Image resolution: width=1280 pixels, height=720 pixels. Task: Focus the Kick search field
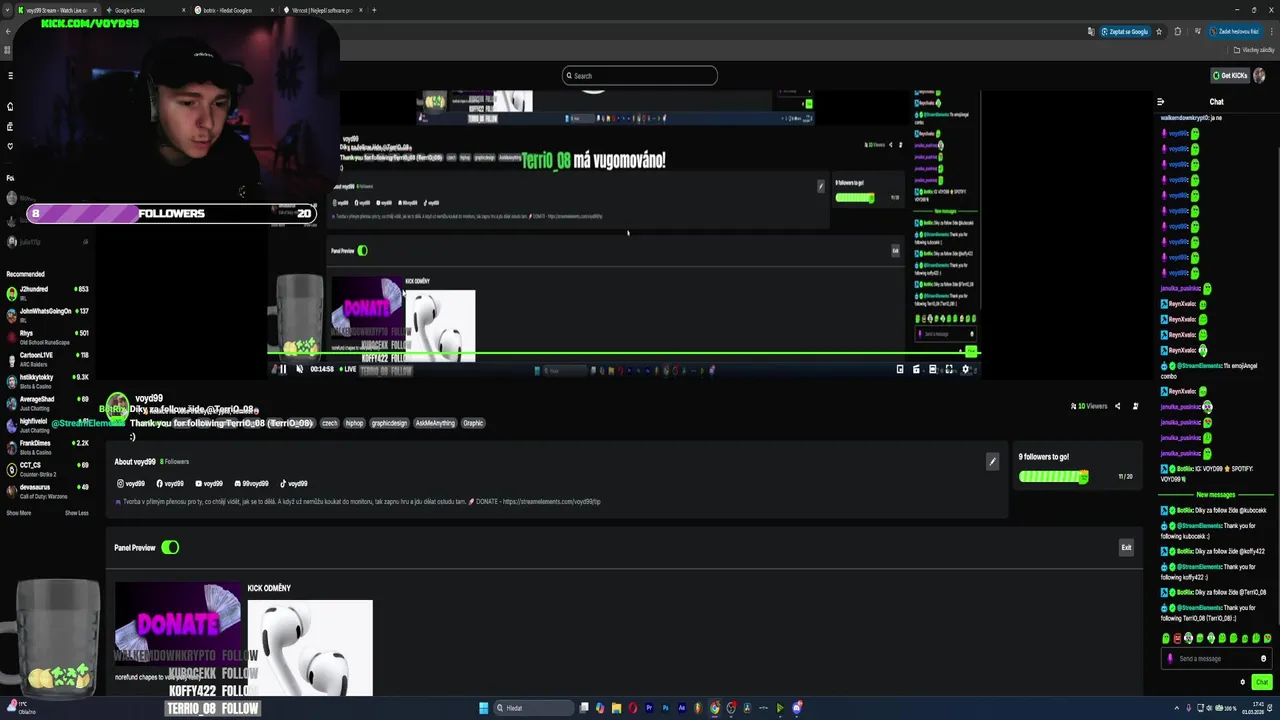tap(640, 75)
